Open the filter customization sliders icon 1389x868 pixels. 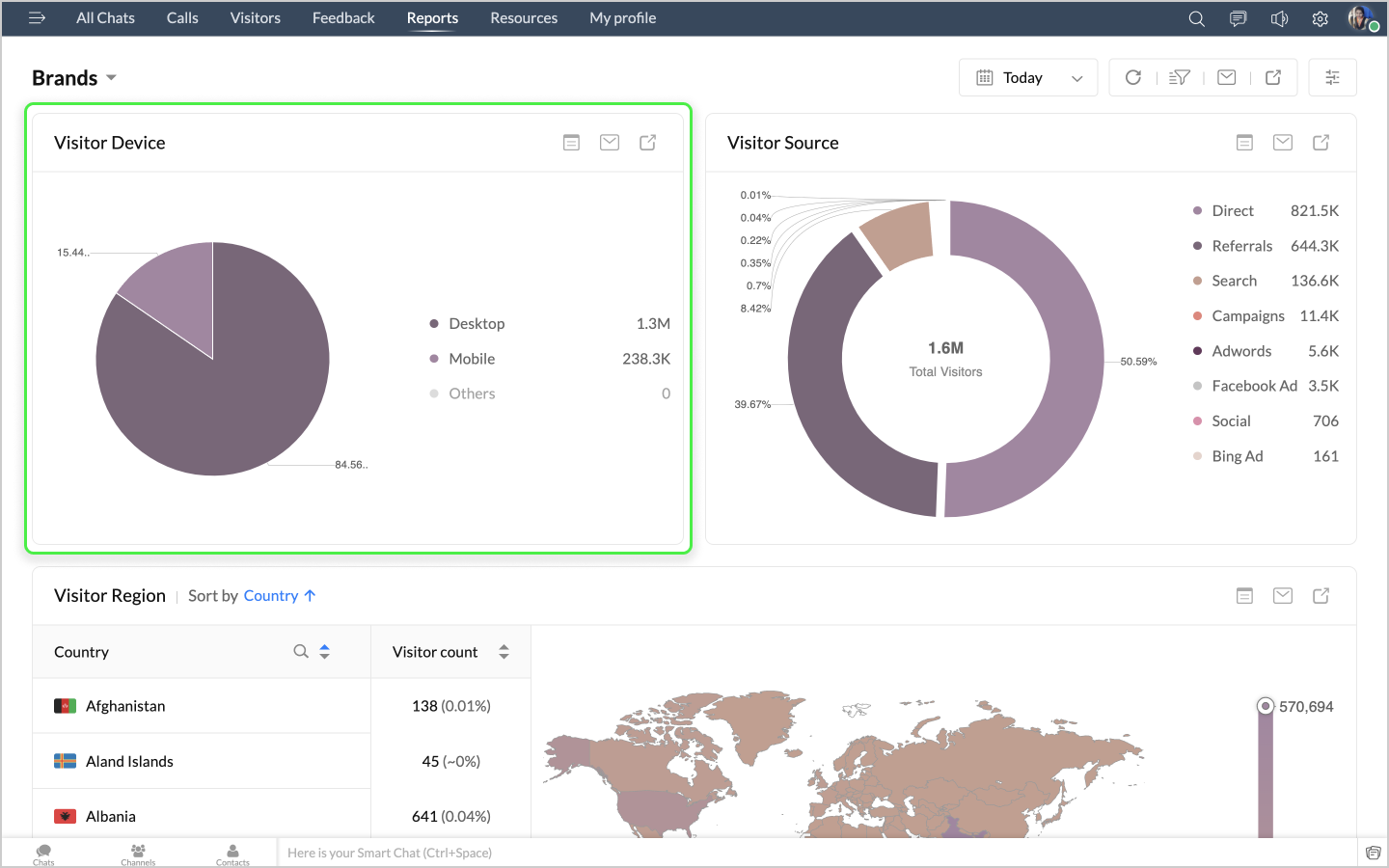1332,77
